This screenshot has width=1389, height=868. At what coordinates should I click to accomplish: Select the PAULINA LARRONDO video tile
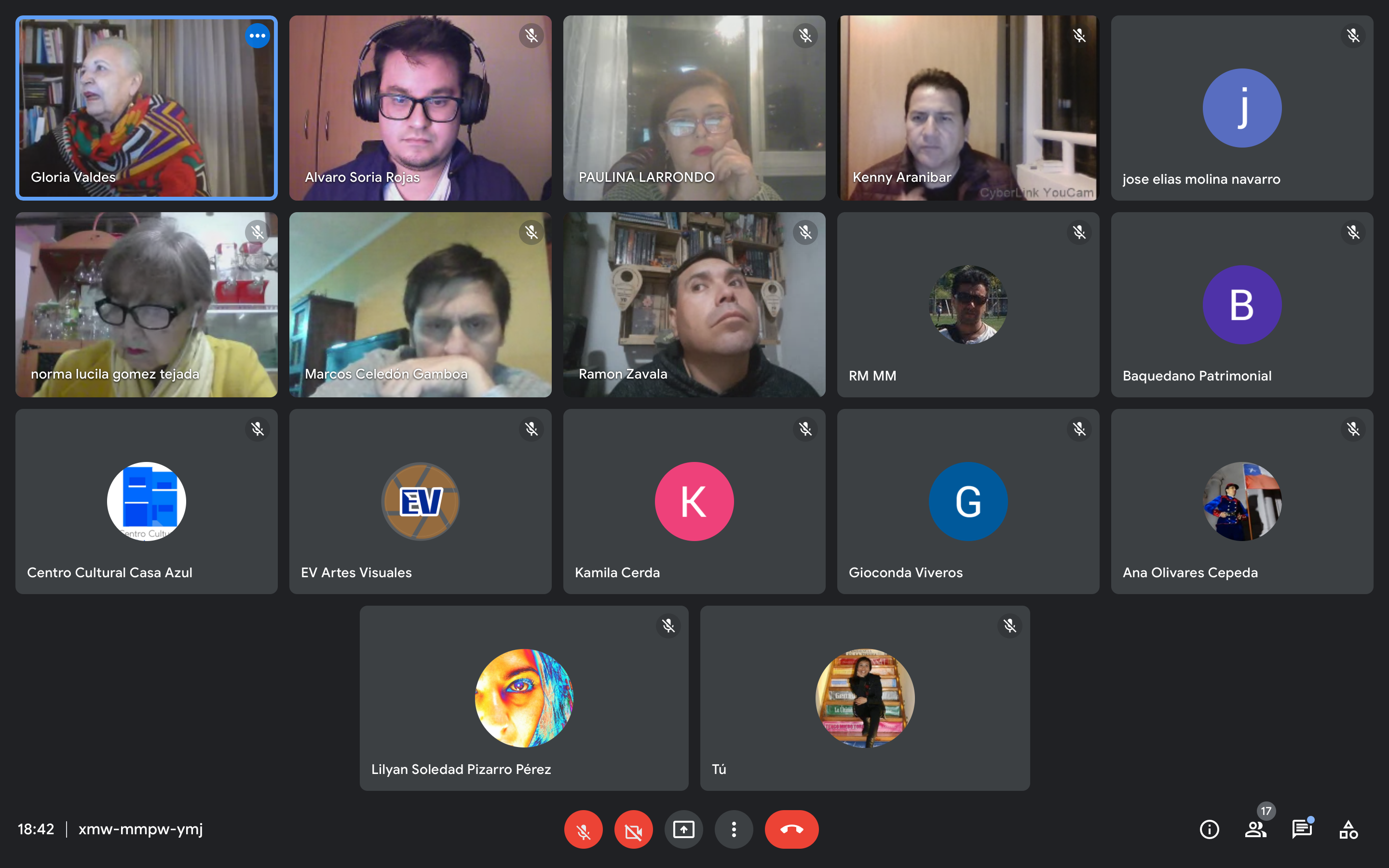coord(694,108)
